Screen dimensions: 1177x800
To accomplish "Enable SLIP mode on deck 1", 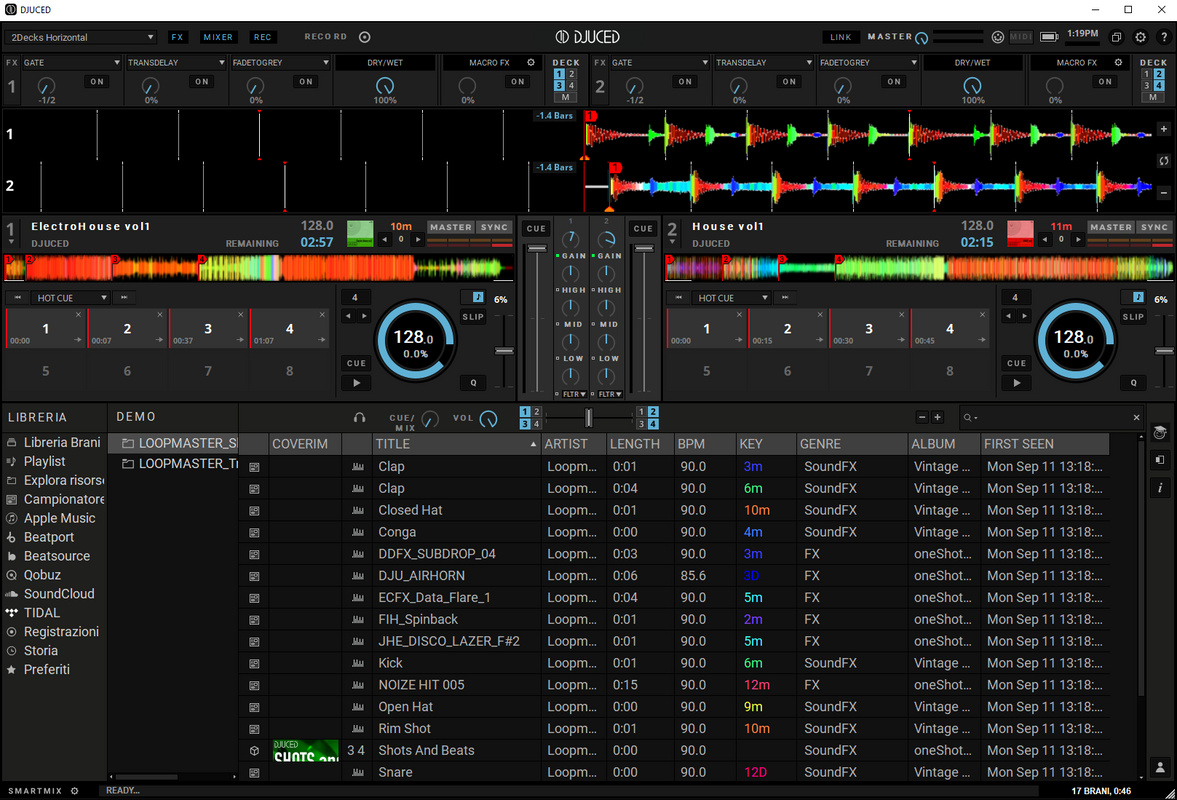I will click(473, 317).
